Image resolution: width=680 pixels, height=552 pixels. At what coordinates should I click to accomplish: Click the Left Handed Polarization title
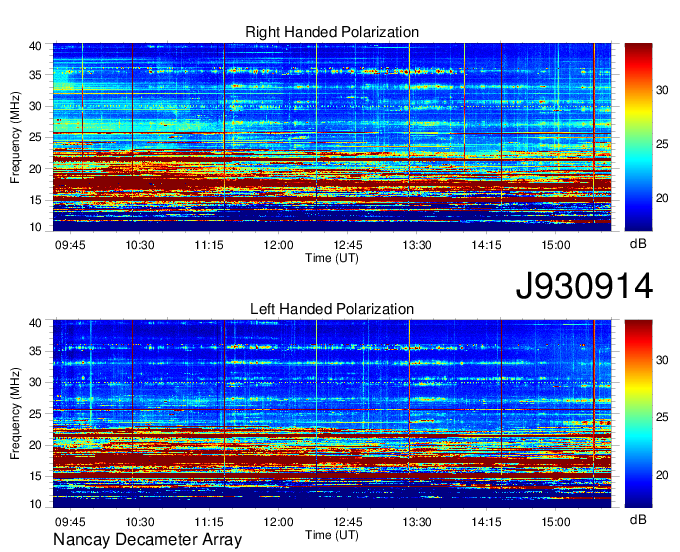[x=332, y=309]
